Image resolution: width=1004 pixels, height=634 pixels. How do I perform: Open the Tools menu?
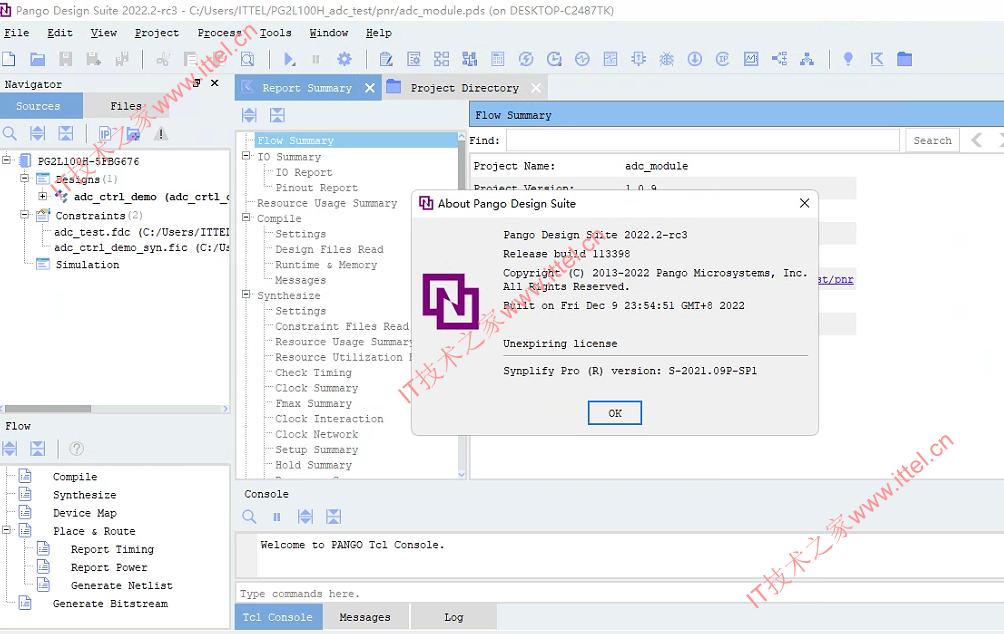(275, 33)
